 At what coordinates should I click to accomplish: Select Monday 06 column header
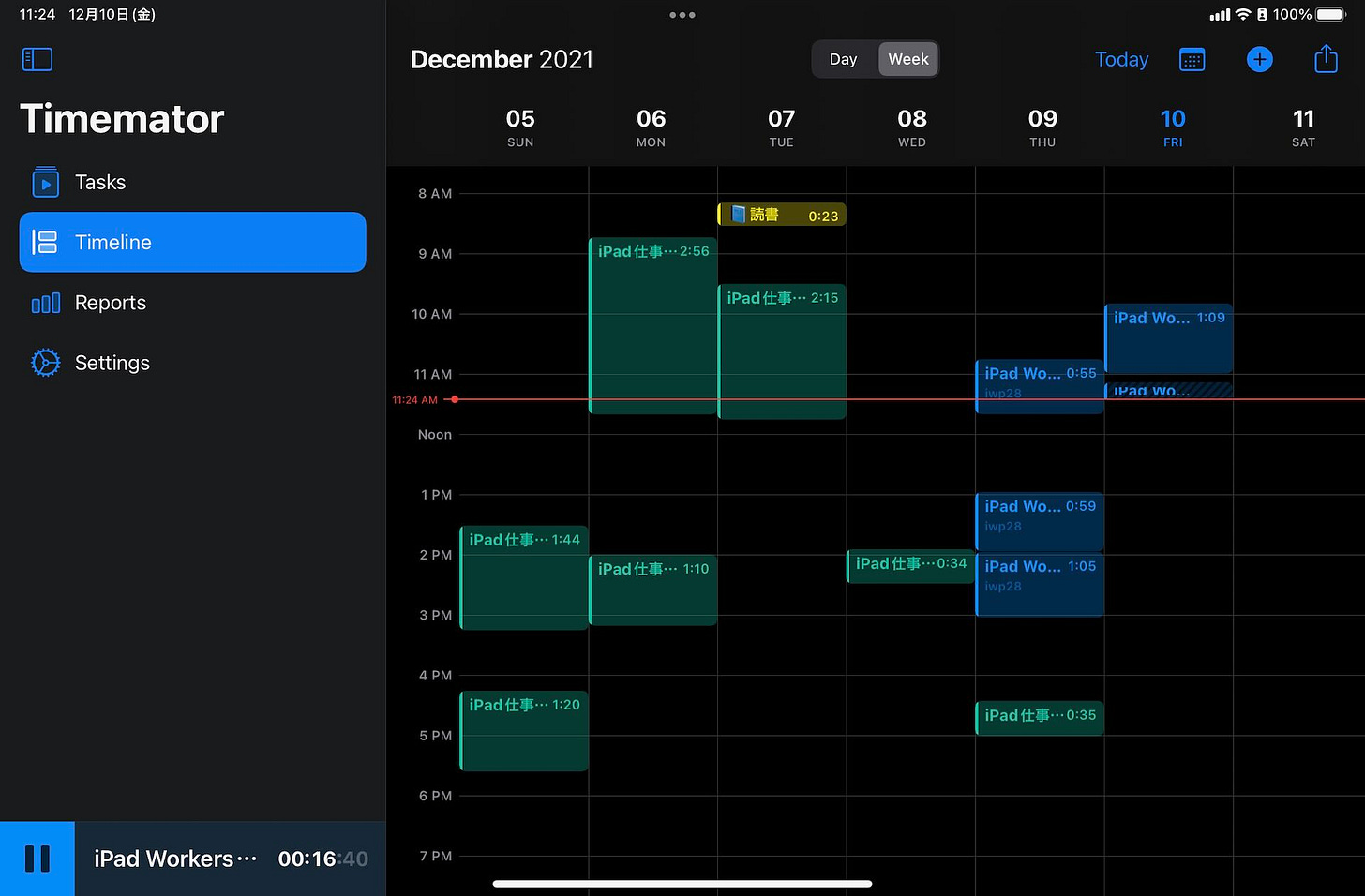point(651,127)
